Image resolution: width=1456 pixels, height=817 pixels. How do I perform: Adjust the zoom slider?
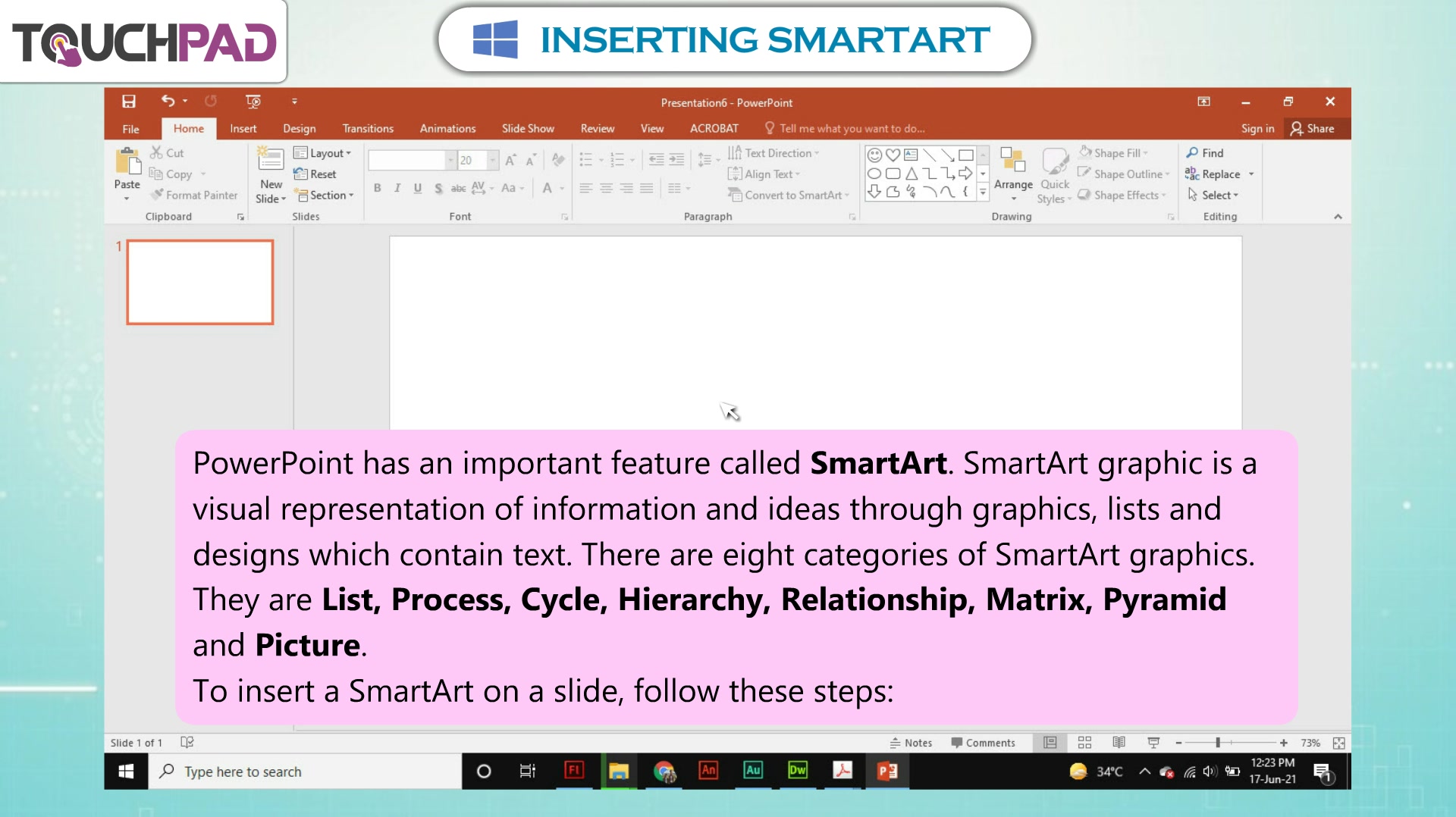click(x=1218, y=743)
